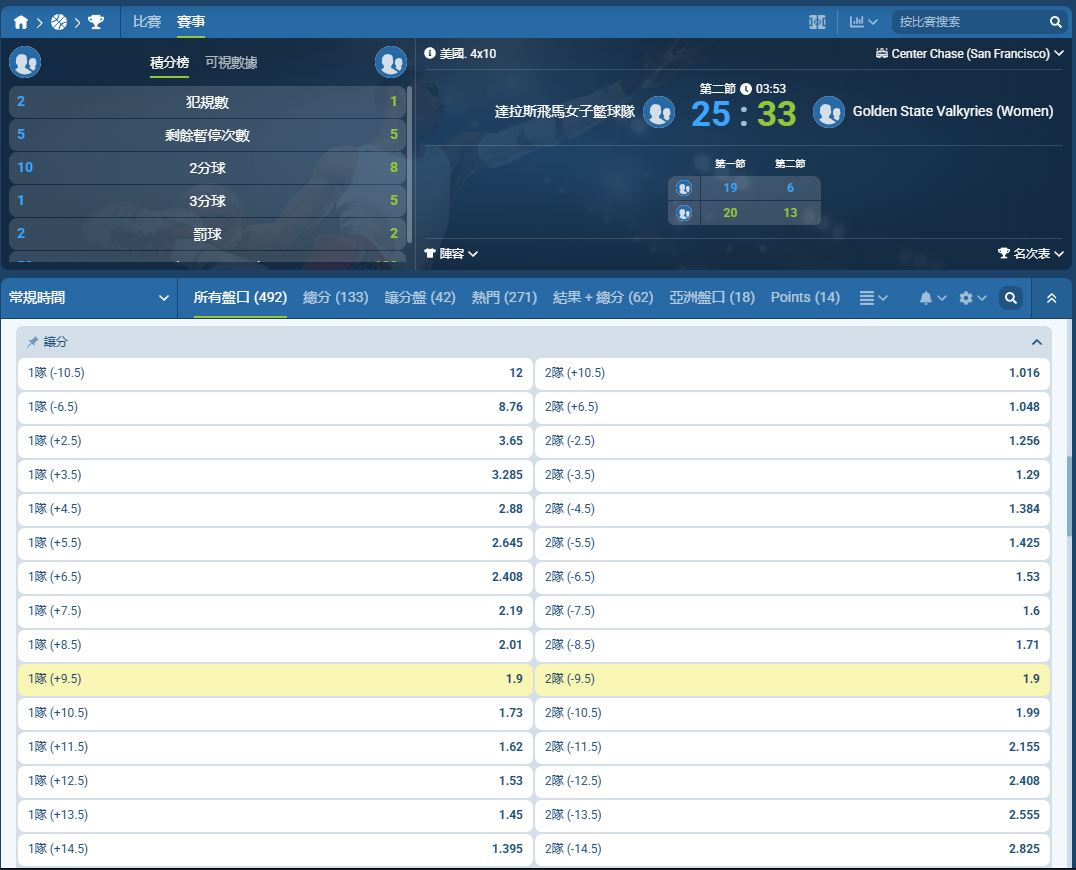Switch to the 可視數據 tab
1076x870 pixels.
(x=231, y=62)
